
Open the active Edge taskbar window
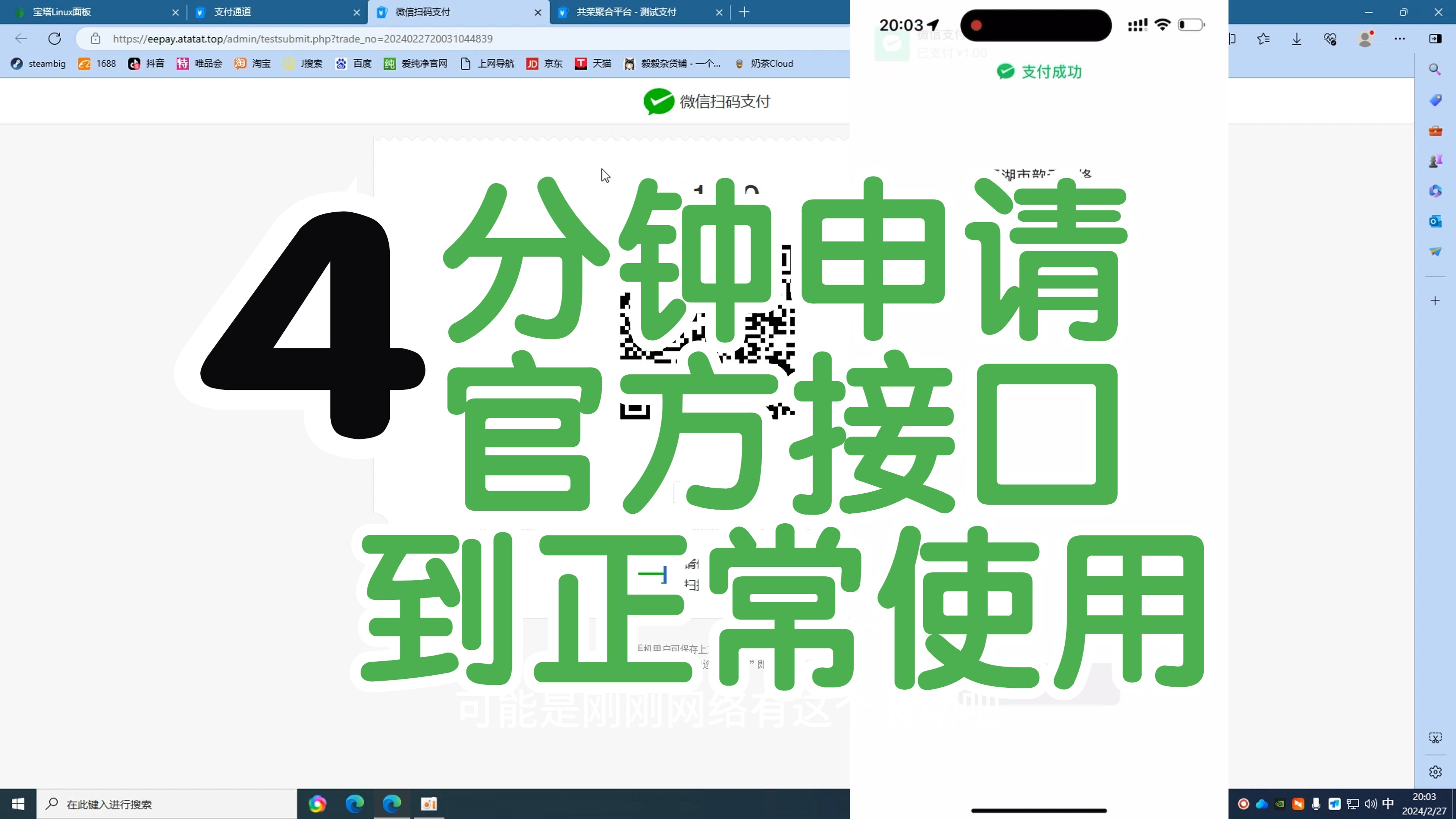tap(392, 804)
